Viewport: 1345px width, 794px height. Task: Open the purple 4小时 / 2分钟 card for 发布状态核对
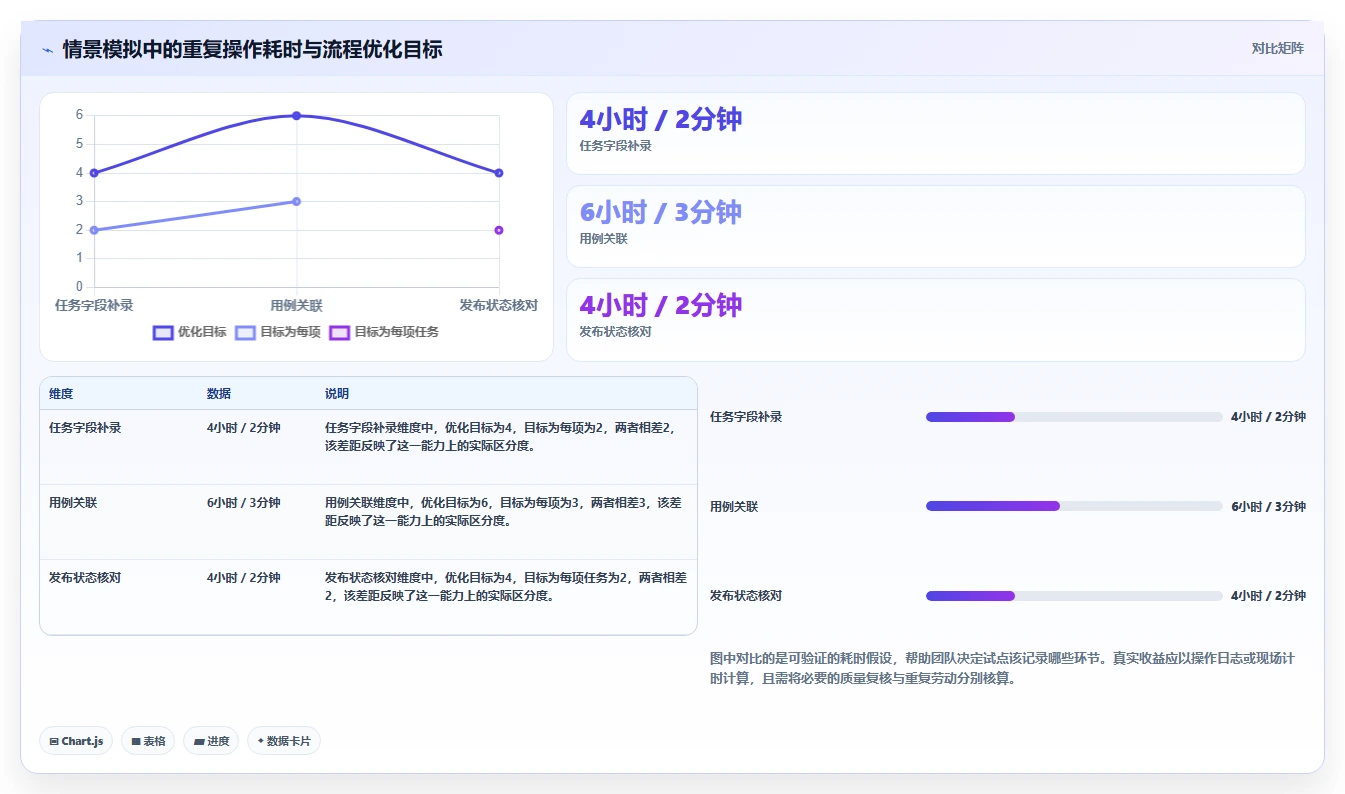936,320
